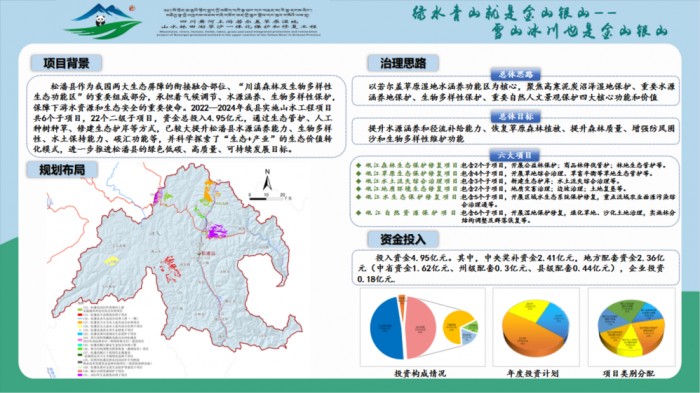Open the 投资构成情况 pie chart
This screenshot has height=393, width=700.
click(423, 327)
